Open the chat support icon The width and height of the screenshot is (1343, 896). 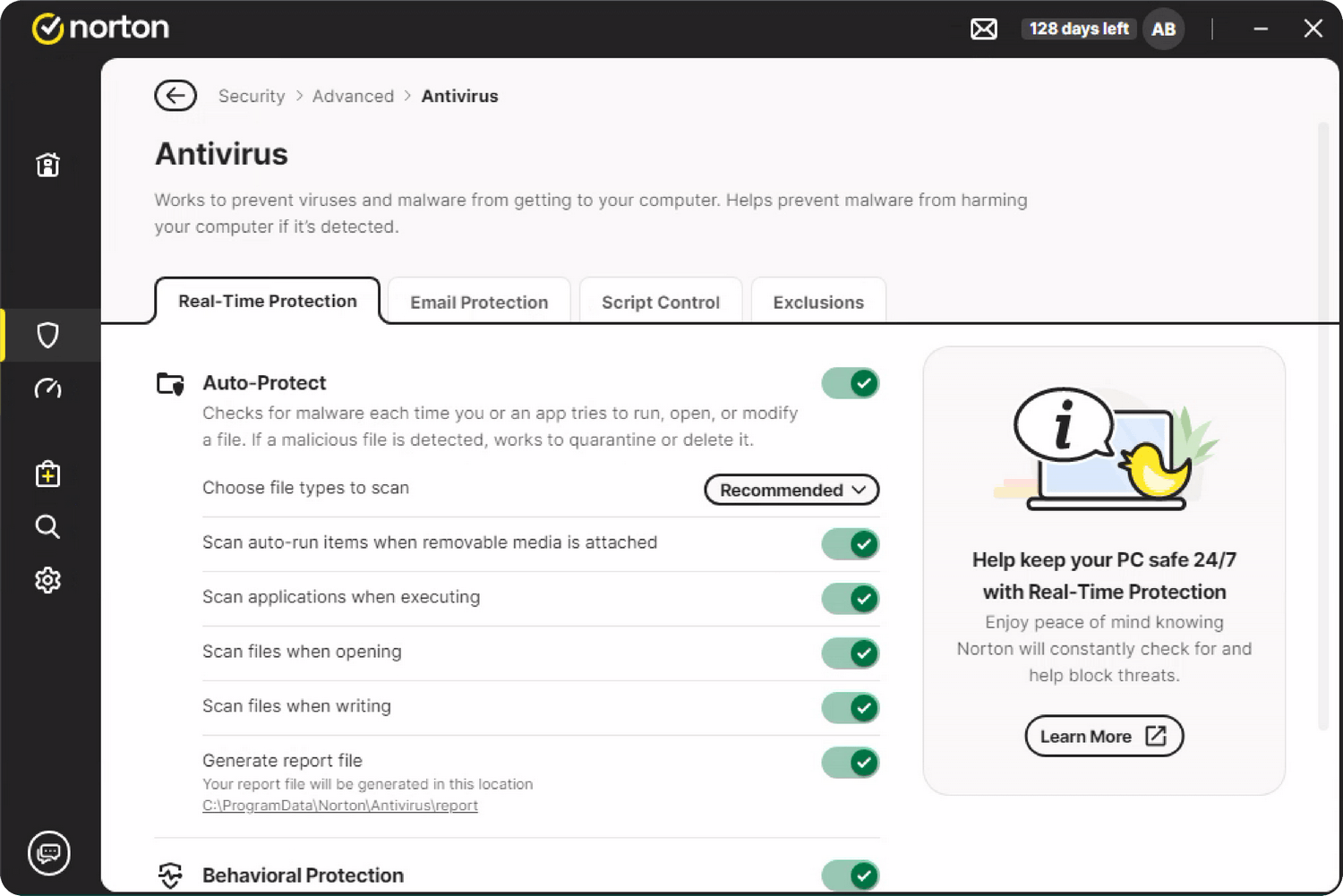click(x=48, y=852)
